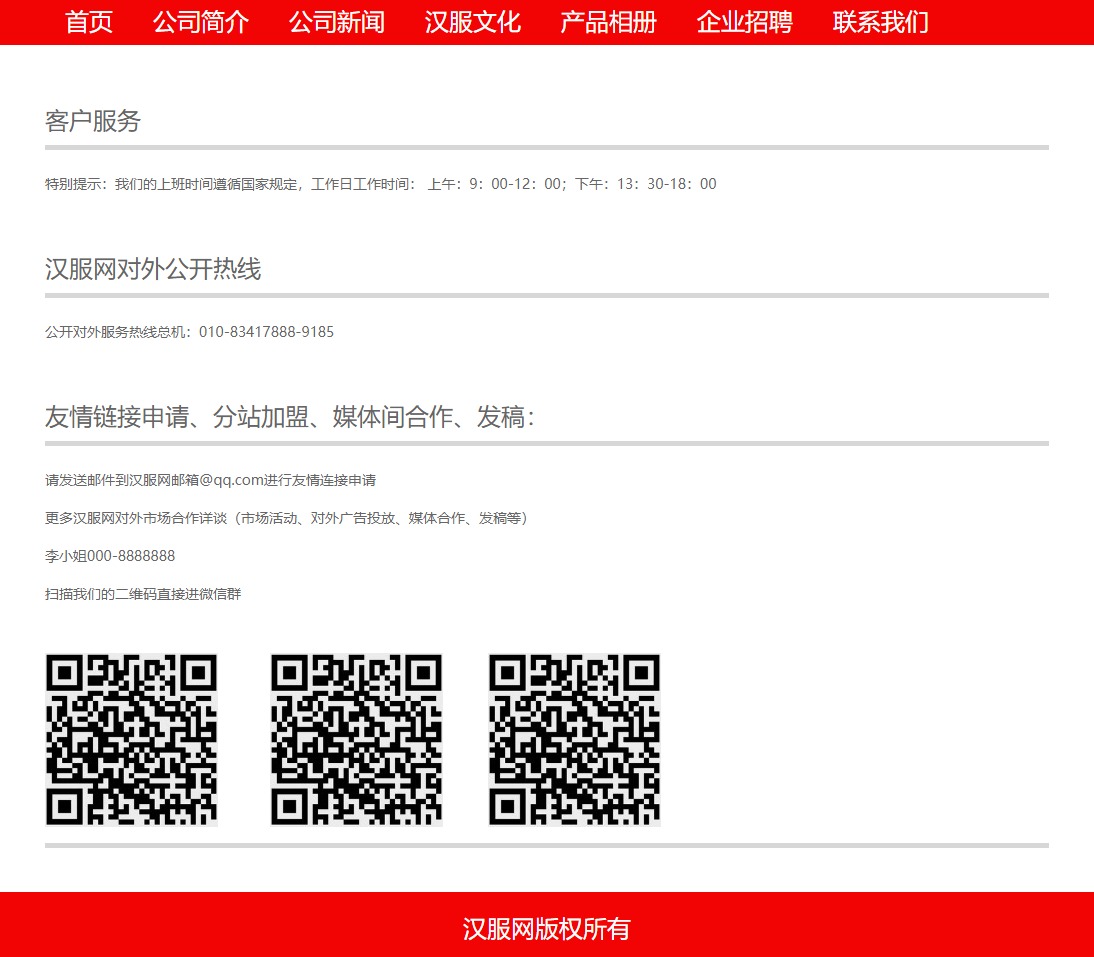Click the 扫描我们的二维码 instruction text
Image resolution: width=1094 pixels, height=957 pixels.
click(x=143, y=594)
